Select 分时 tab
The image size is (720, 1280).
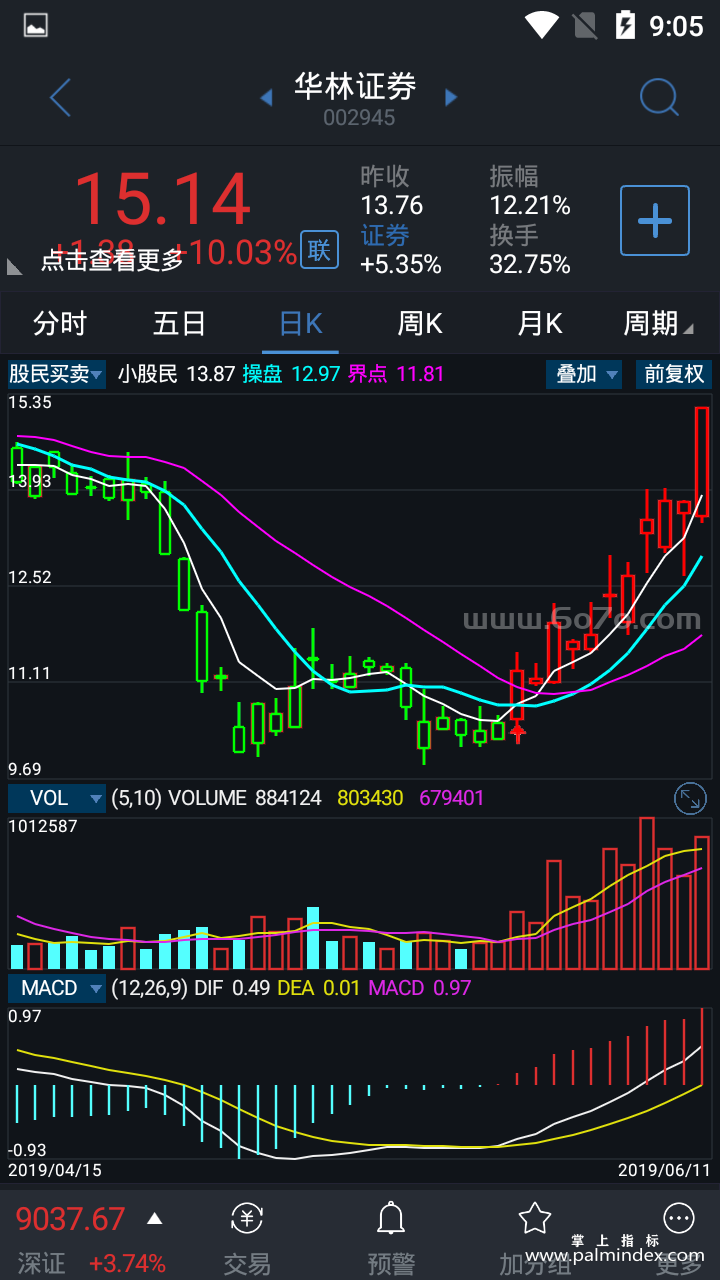[60, 323]
